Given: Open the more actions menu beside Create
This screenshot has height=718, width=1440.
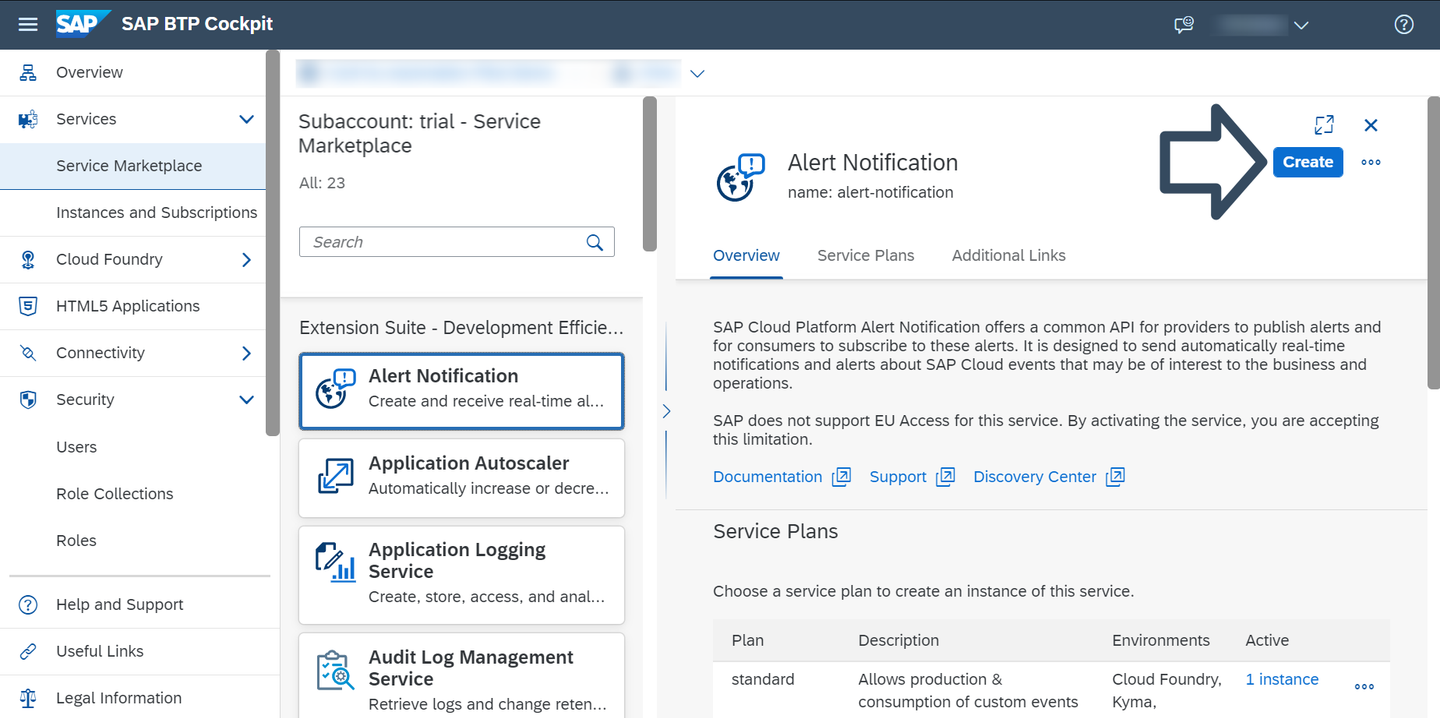Looking at the screenshot, I should 1371,162.
